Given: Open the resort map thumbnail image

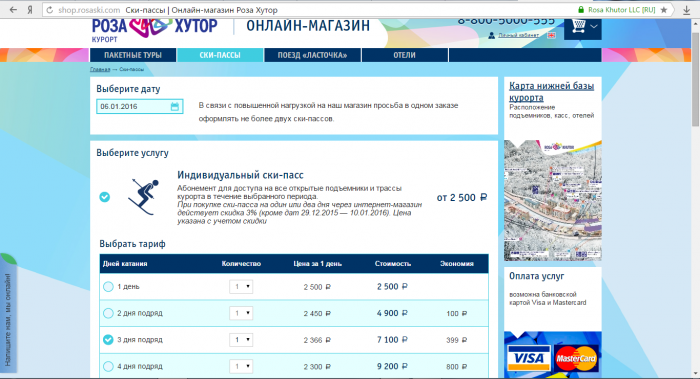Looking at the screenshot, I should point(553,200).
